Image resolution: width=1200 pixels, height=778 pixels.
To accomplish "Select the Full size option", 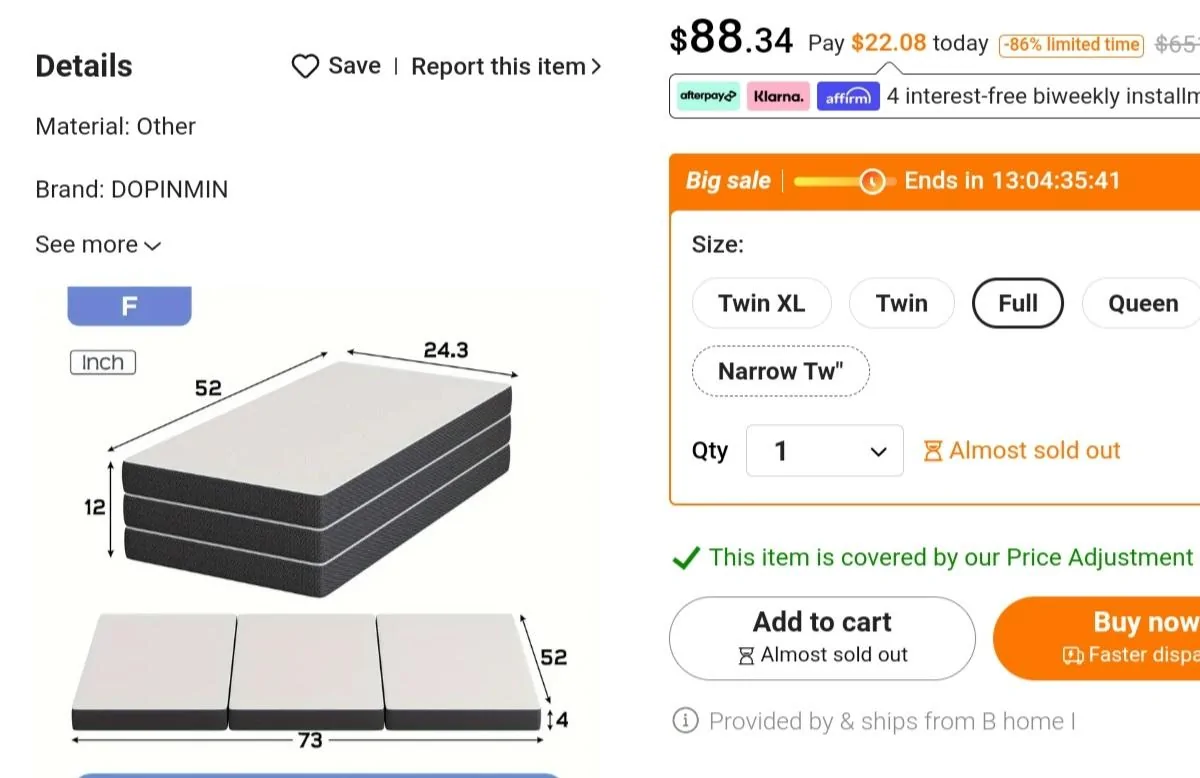I will pos(1017,303).
